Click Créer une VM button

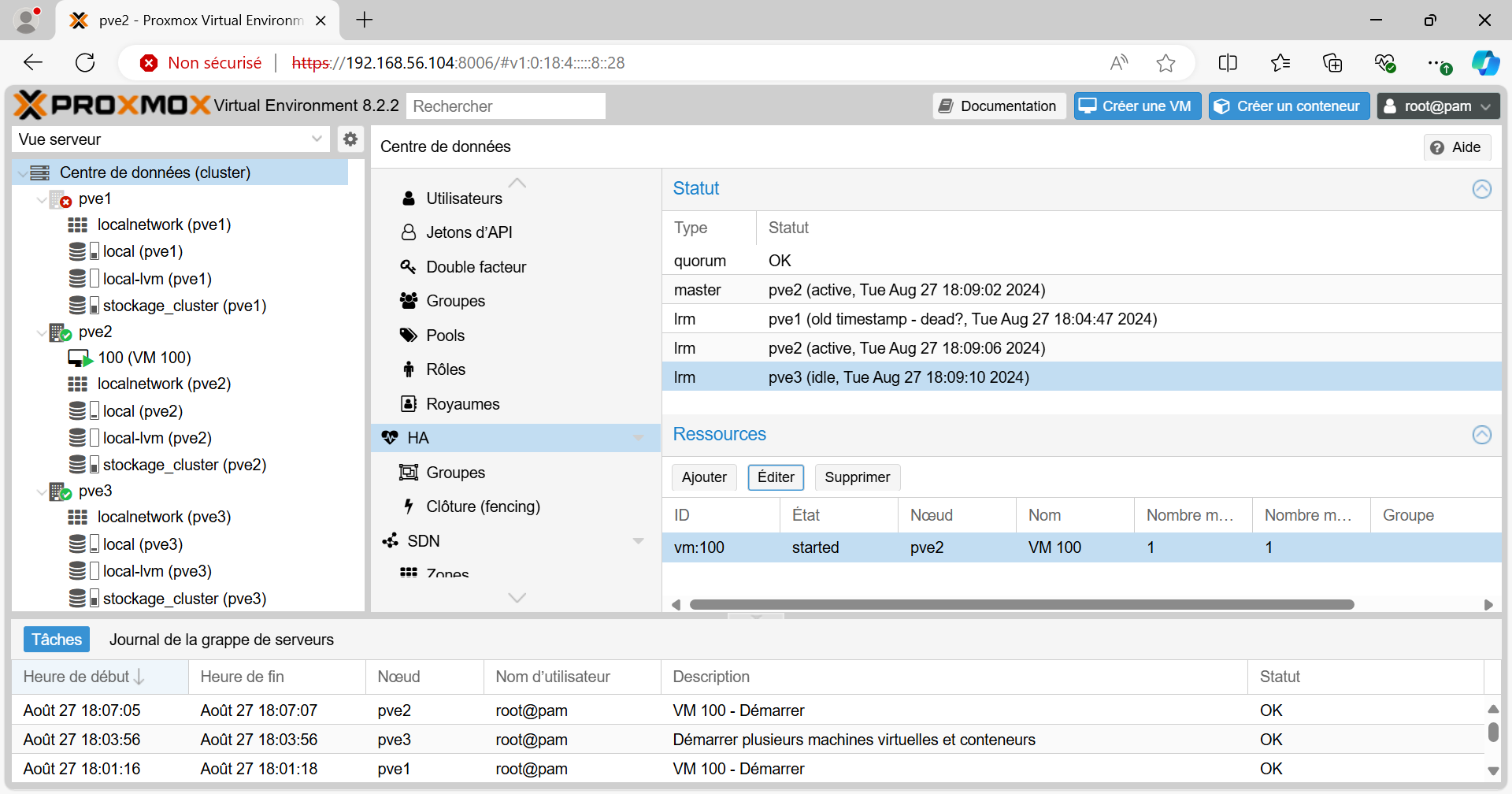coord(1137,106)
